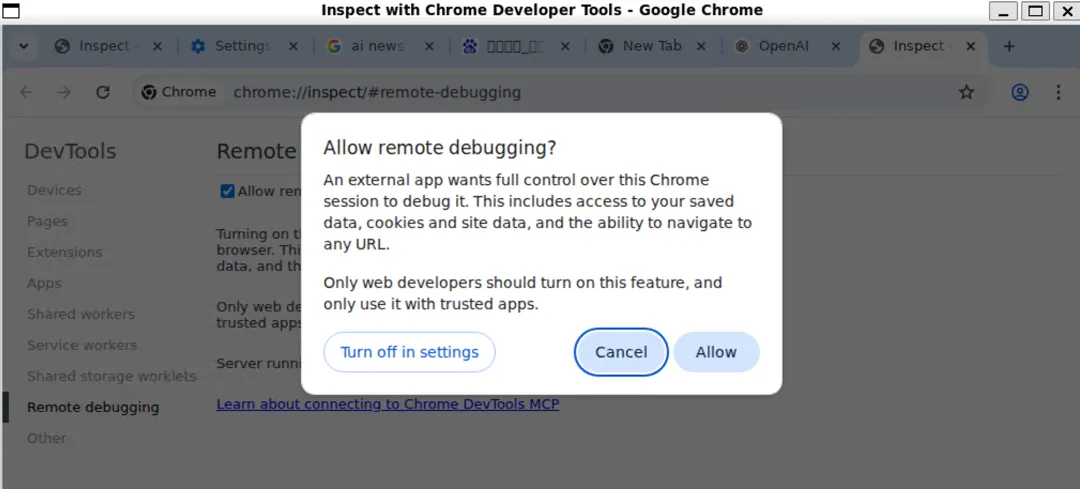Viewport: 1080px width, 489px height.
Task: Open the profile avatar icon
Action: pos(1020,92)
